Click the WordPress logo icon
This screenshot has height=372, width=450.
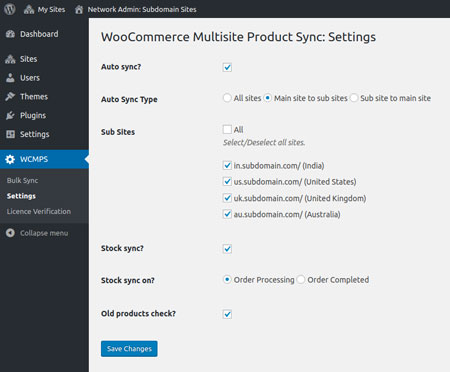pos(10,9)
